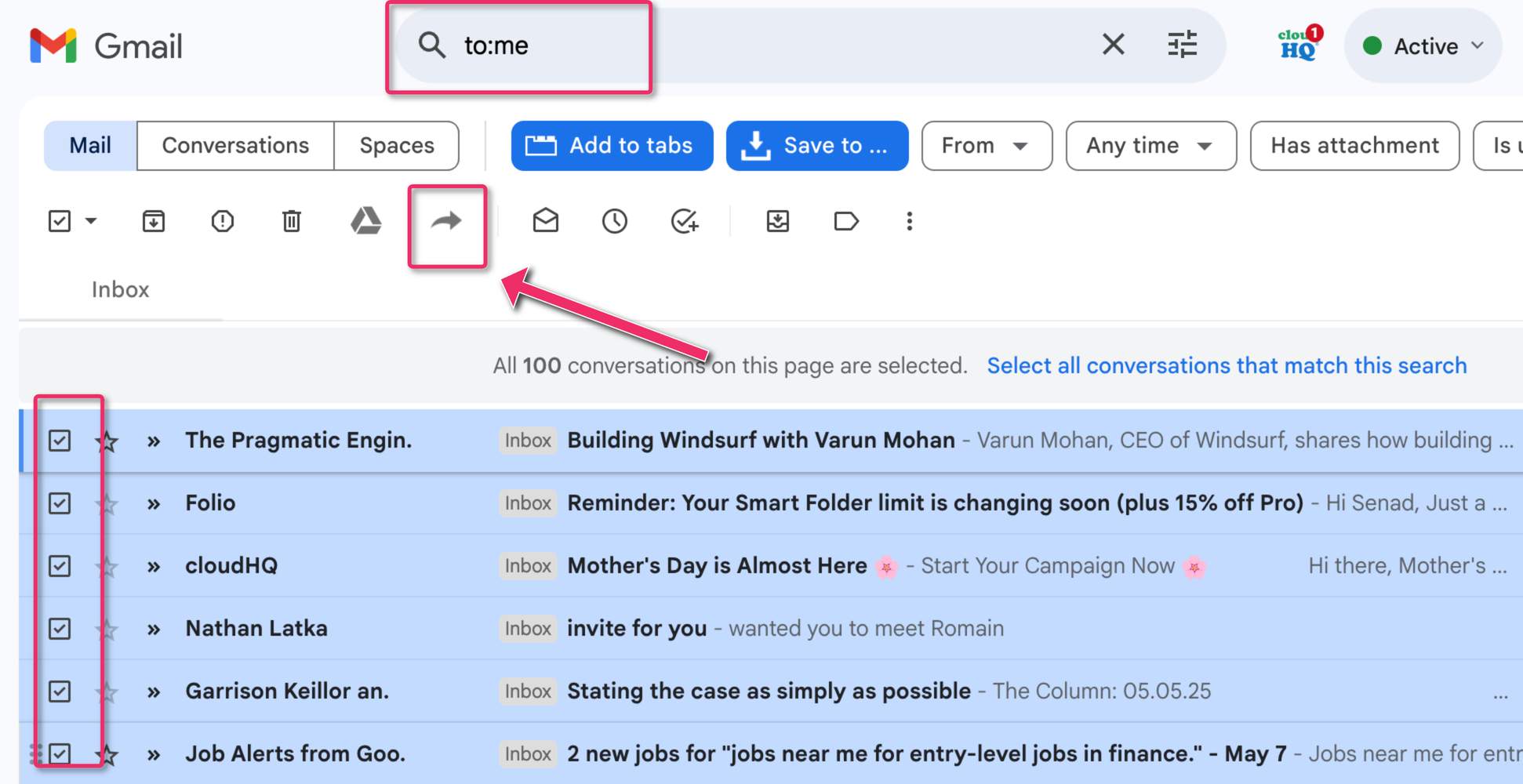Click the Add to tabs button
The height and width of the screenshot is (784, 1523).
click(x=612, y=146)
